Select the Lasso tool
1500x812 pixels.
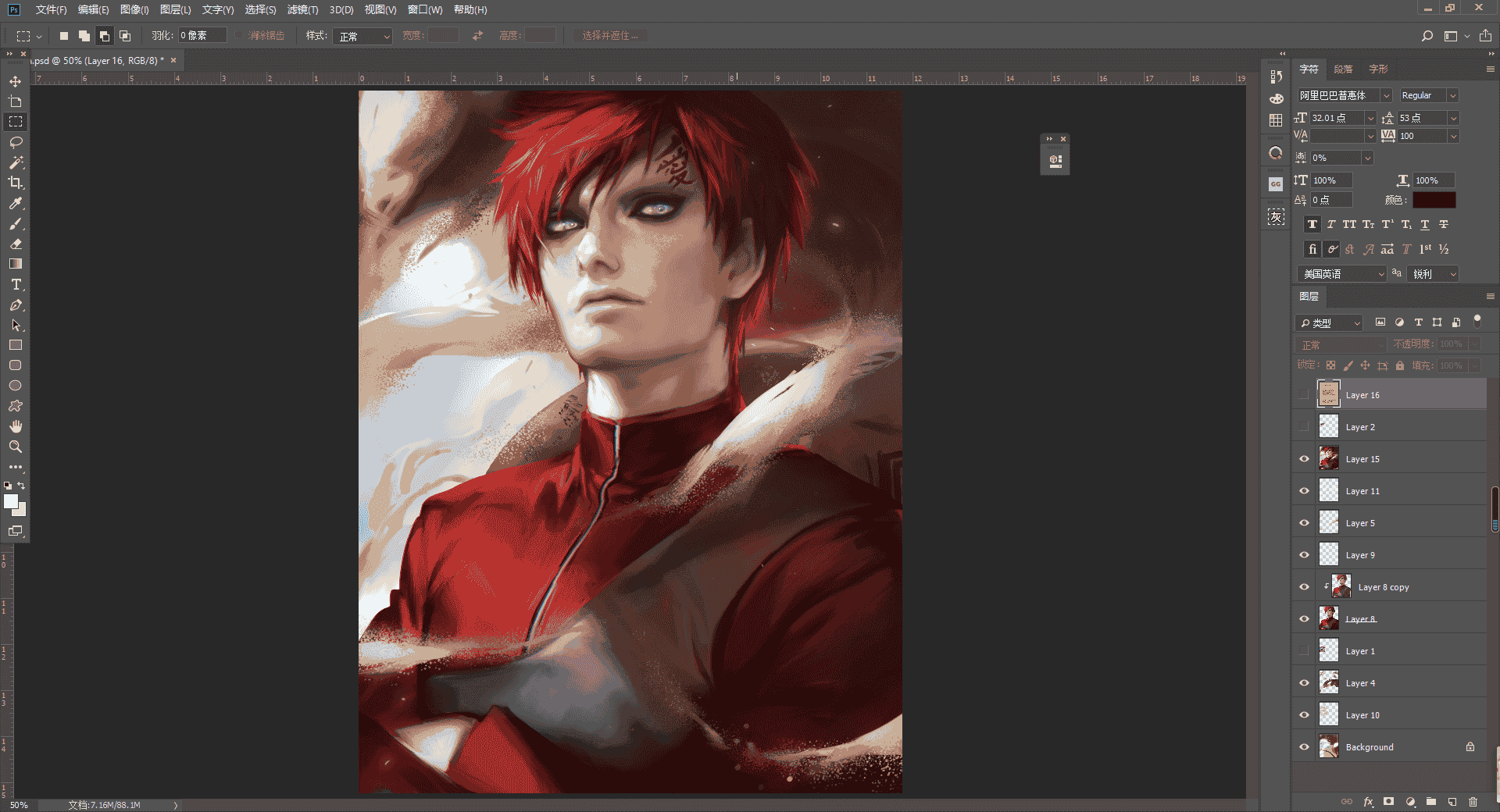point(15,142)
